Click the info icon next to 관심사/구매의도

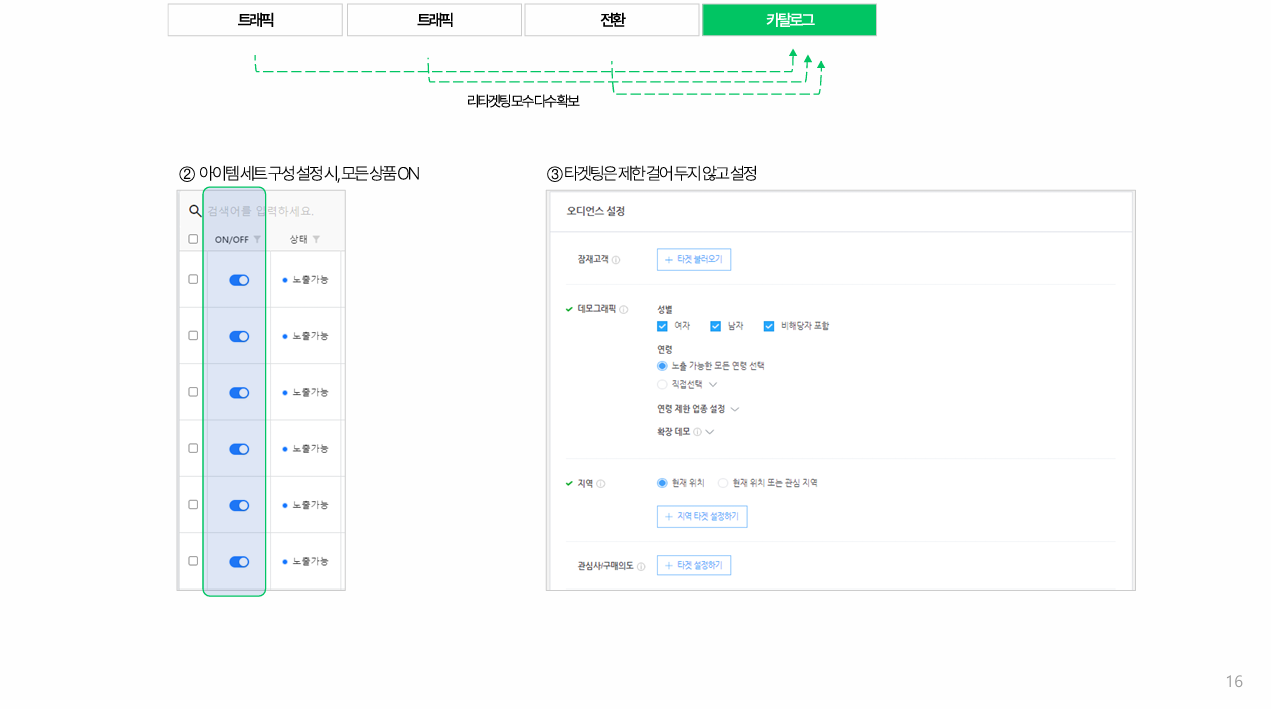[641, 566]
